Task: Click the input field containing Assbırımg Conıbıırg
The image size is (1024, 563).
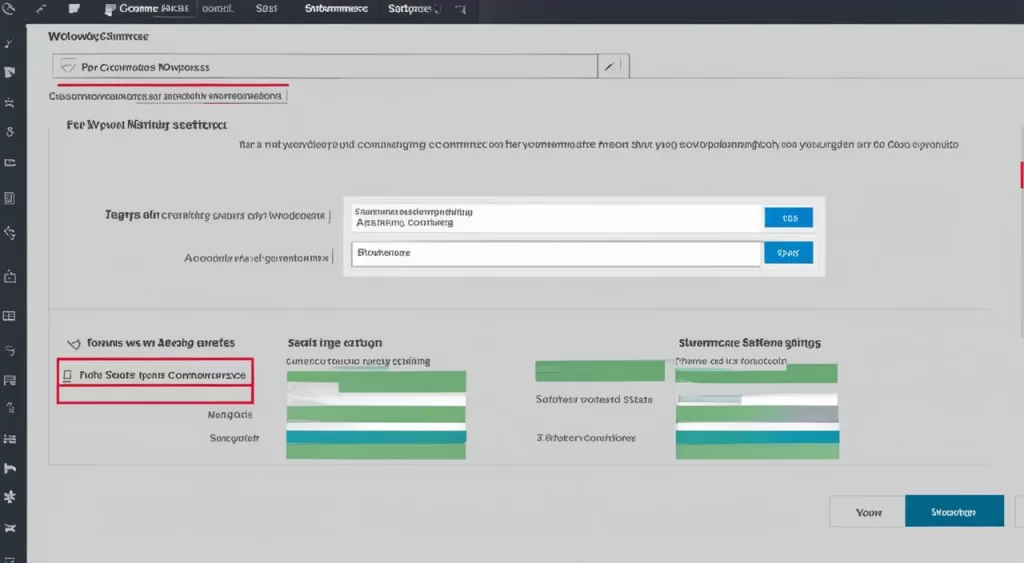Action: tap(558, 217)
